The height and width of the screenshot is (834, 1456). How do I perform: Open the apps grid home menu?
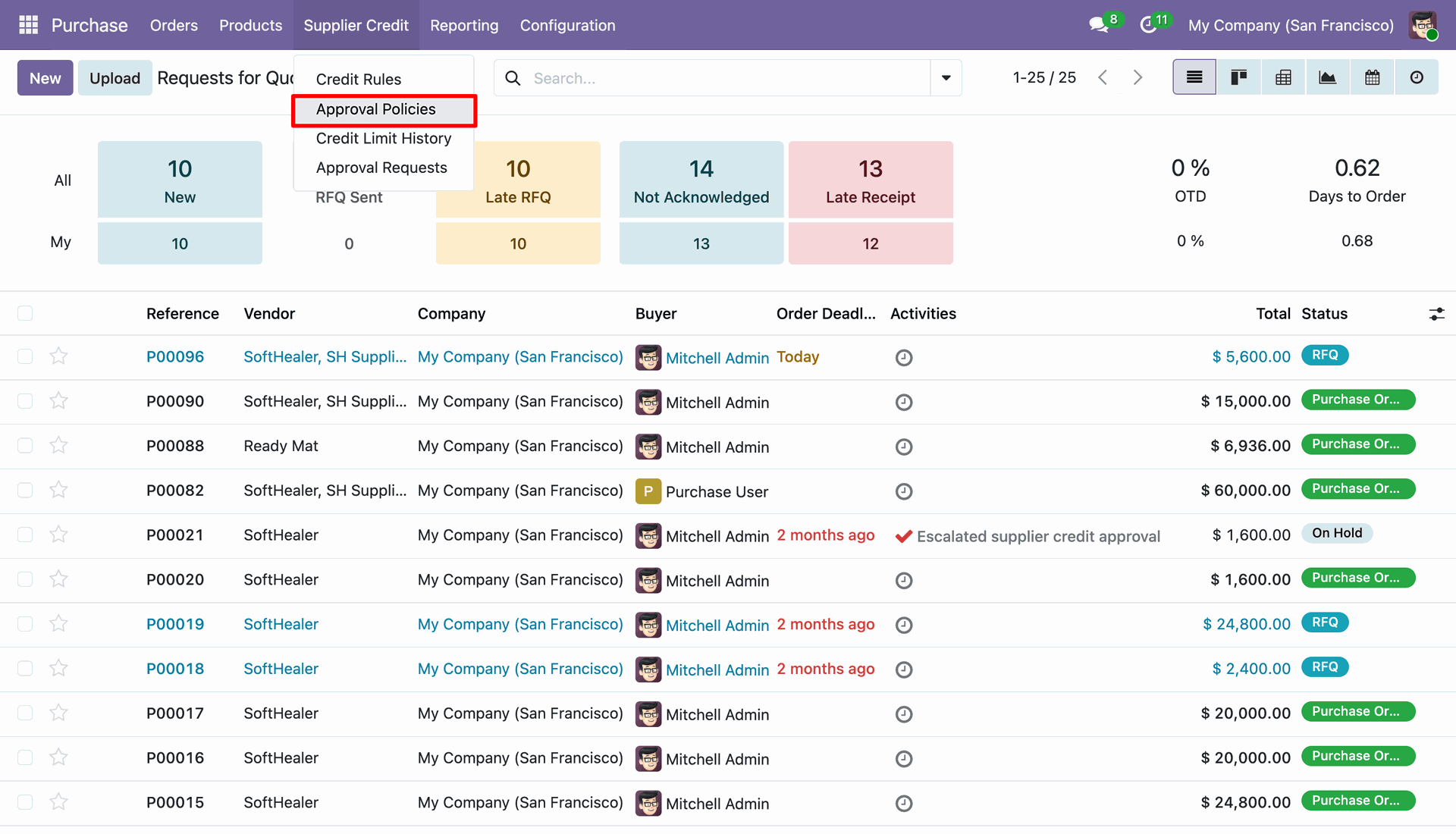[28, 25]
